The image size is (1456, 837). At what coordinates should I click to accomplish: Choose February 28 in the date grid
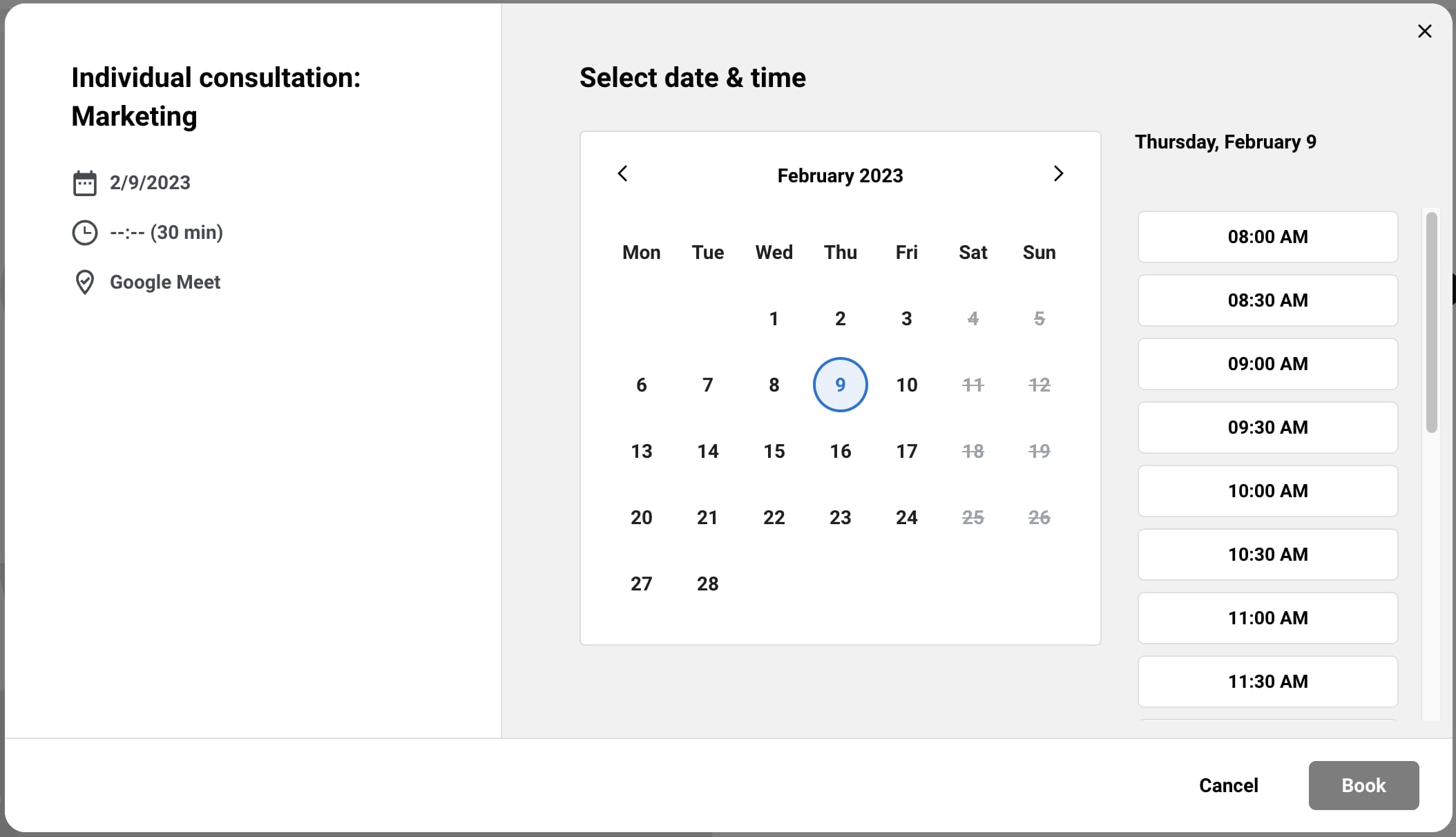707,584
